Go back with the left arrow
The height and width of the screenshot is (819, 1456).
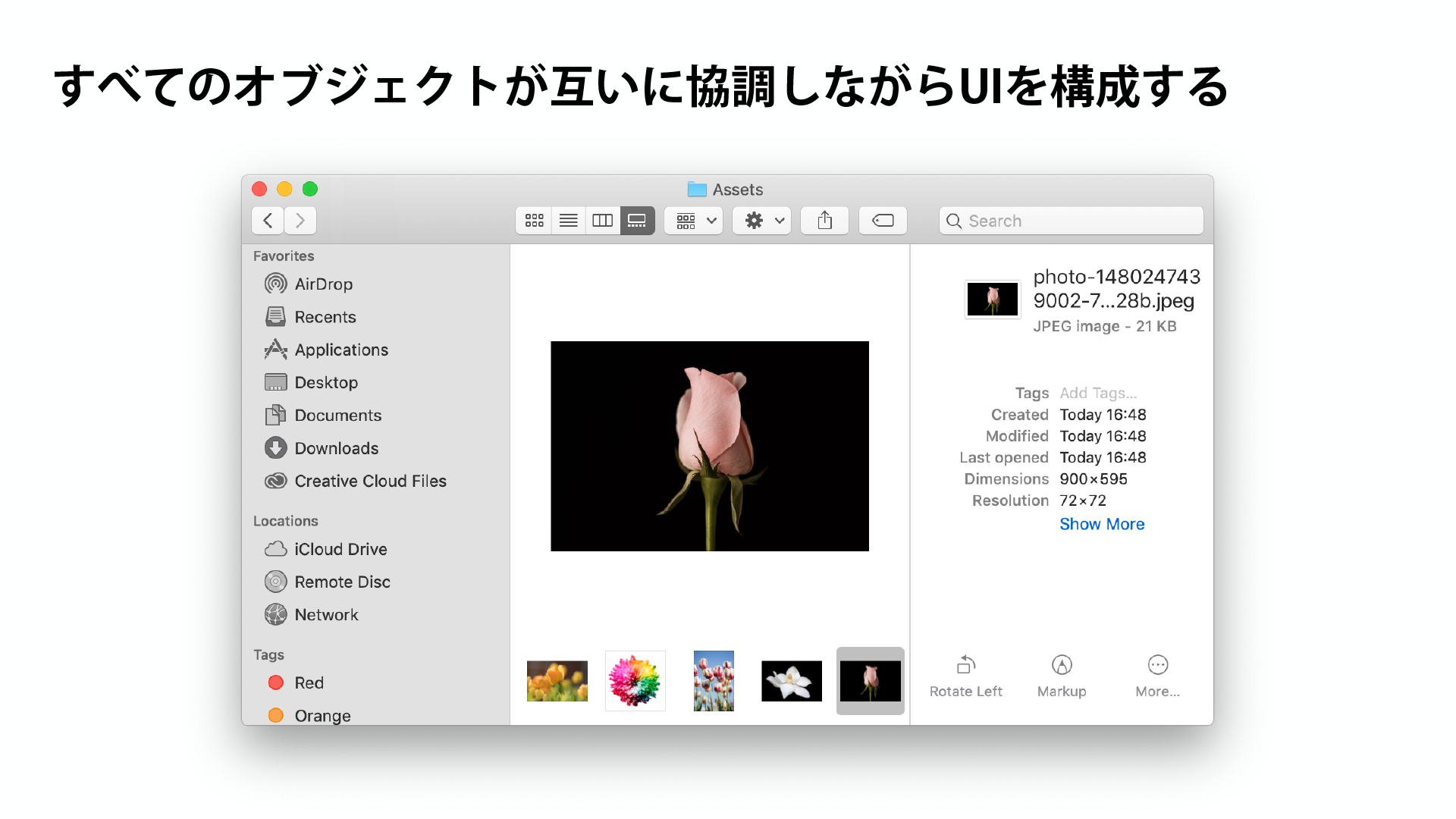pyautogui.click(x=268, y=221)
